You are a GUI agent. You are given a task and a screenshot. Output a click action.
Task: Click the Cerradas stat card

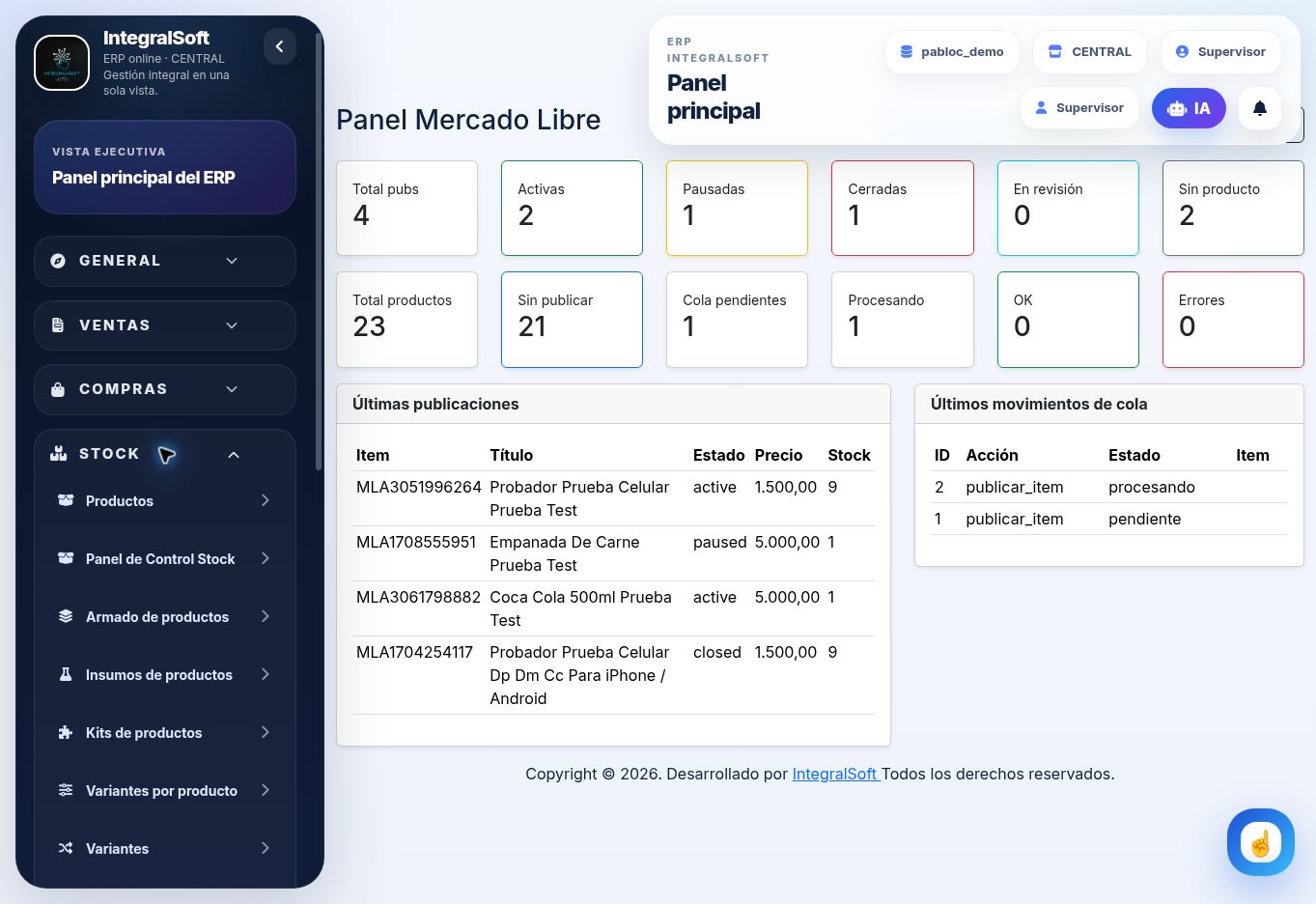(x=903, y=209)
